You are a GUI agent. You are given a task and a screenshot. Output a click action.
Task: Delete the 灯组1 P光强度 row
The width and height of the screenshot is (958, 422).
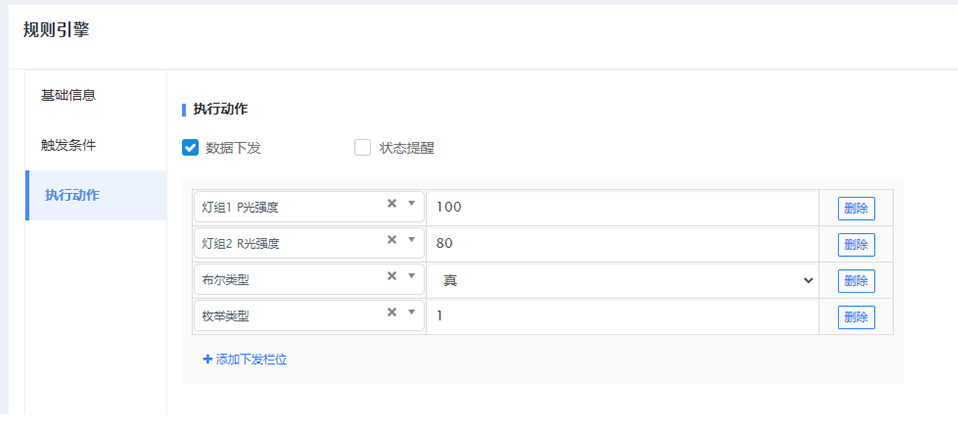click(x=856, y=208)
